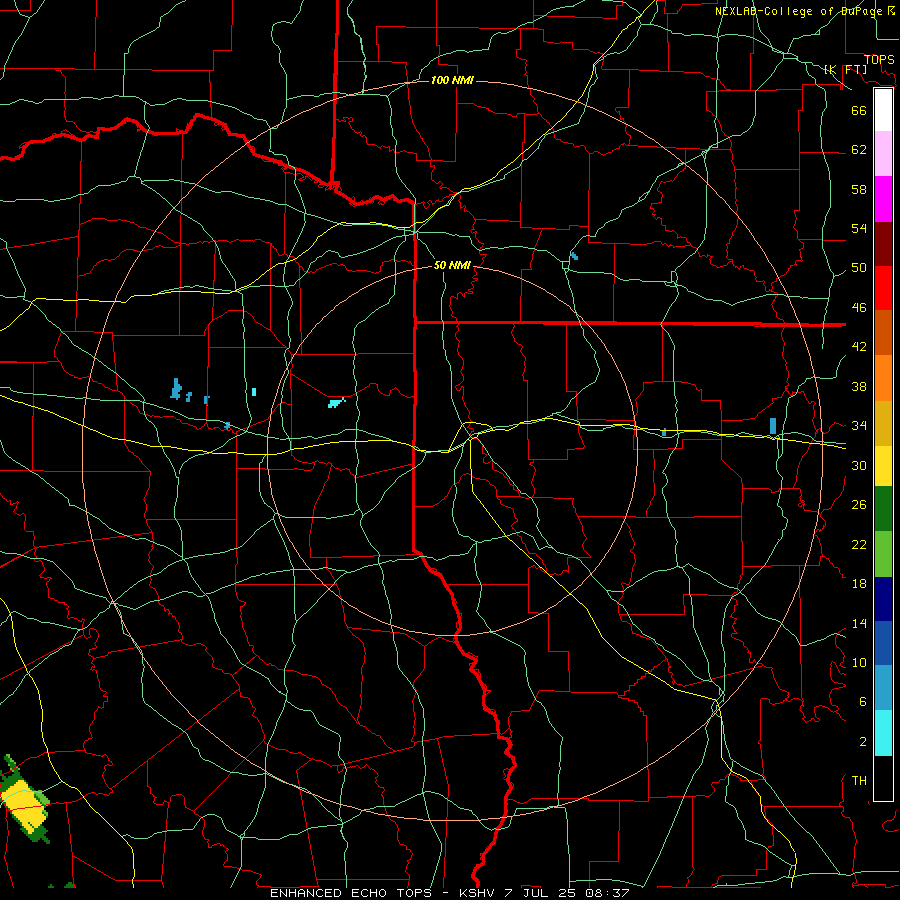This screenshot has width=900, height=900.
Task: Click the legend value "6"
Action: point(863,702)
